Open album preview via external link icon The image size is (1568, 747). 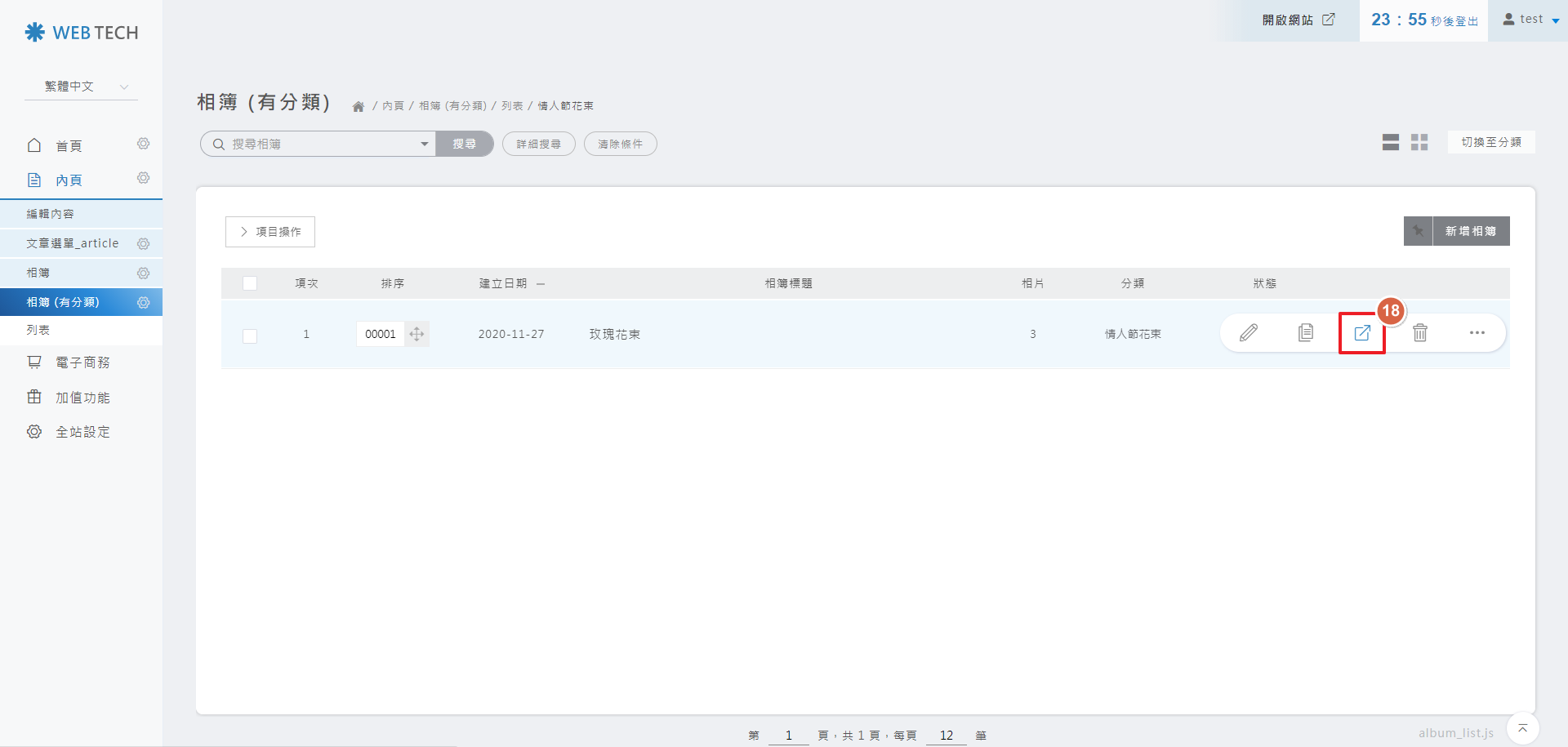[1361, 333]
